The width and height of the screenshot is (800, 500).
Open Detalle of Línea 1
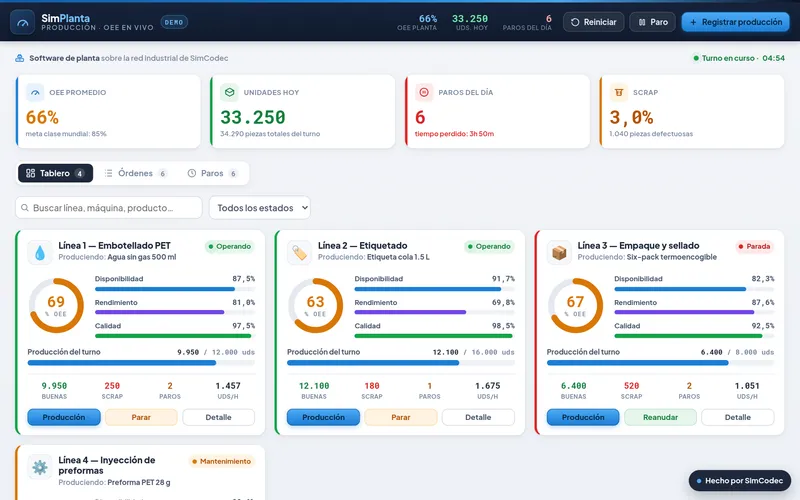218,417
